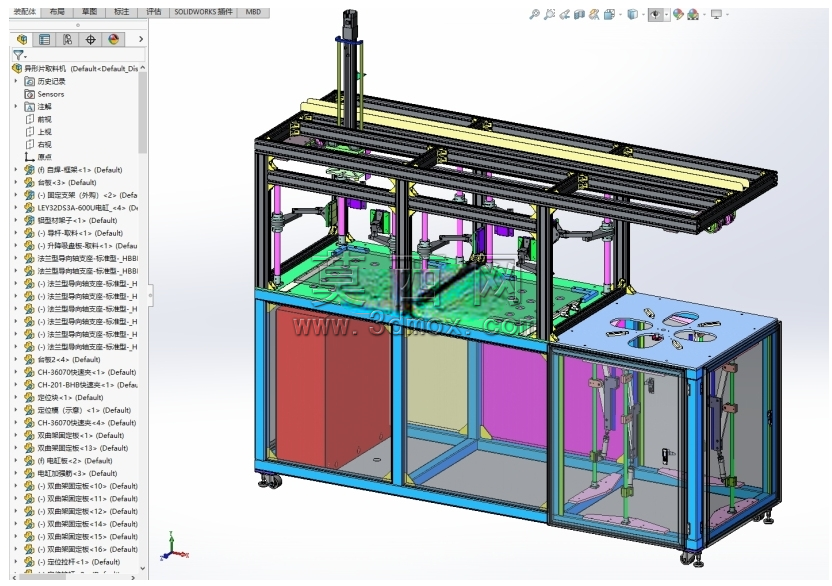Switch to the SOLIDWORKS 插件 tab
This screenshot has width=832, height=586.
[204, 11]
